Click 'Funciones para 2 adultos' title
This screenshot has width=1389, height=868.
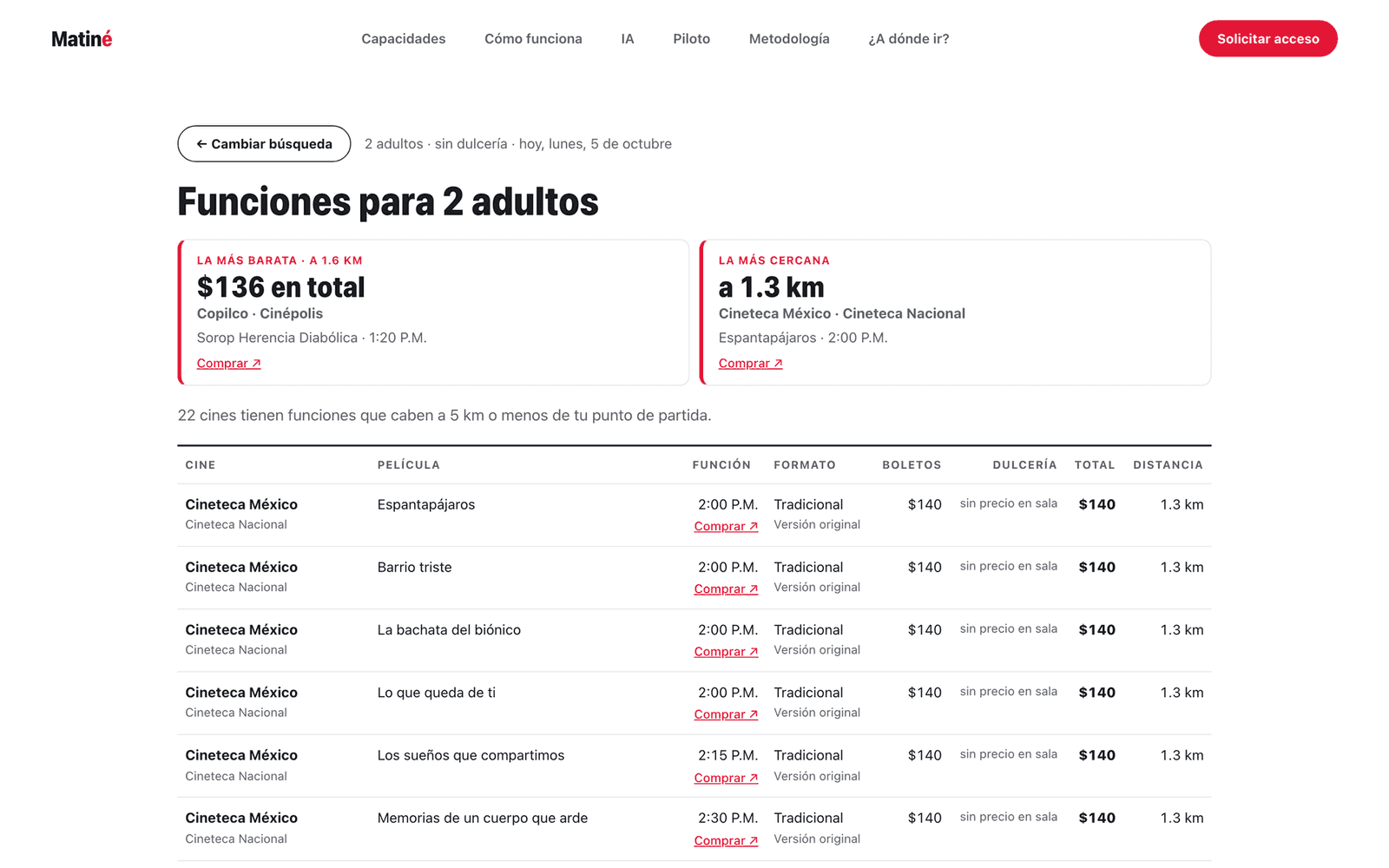(x=388, y=201)
